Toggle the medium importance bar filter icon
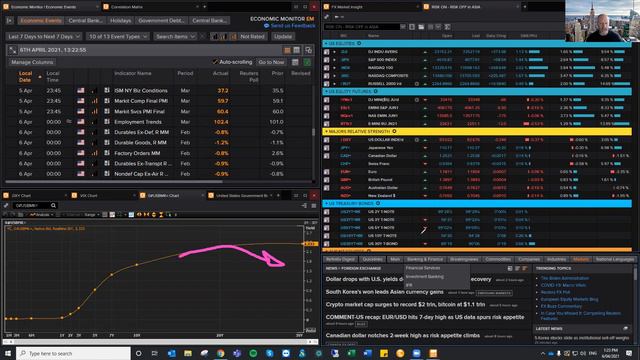The height and width of the screenshot is (360, 640). coord(223,36)
